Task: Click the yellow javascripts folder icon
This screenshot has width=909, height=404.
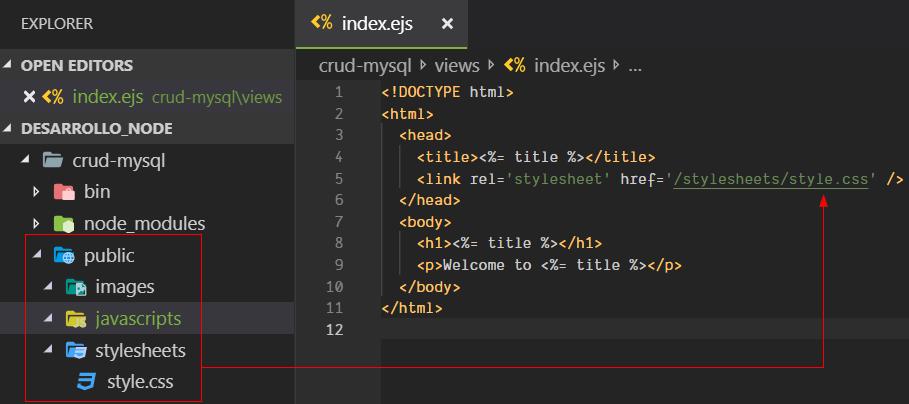Action: pyautogui.click(x=76, y=319)
